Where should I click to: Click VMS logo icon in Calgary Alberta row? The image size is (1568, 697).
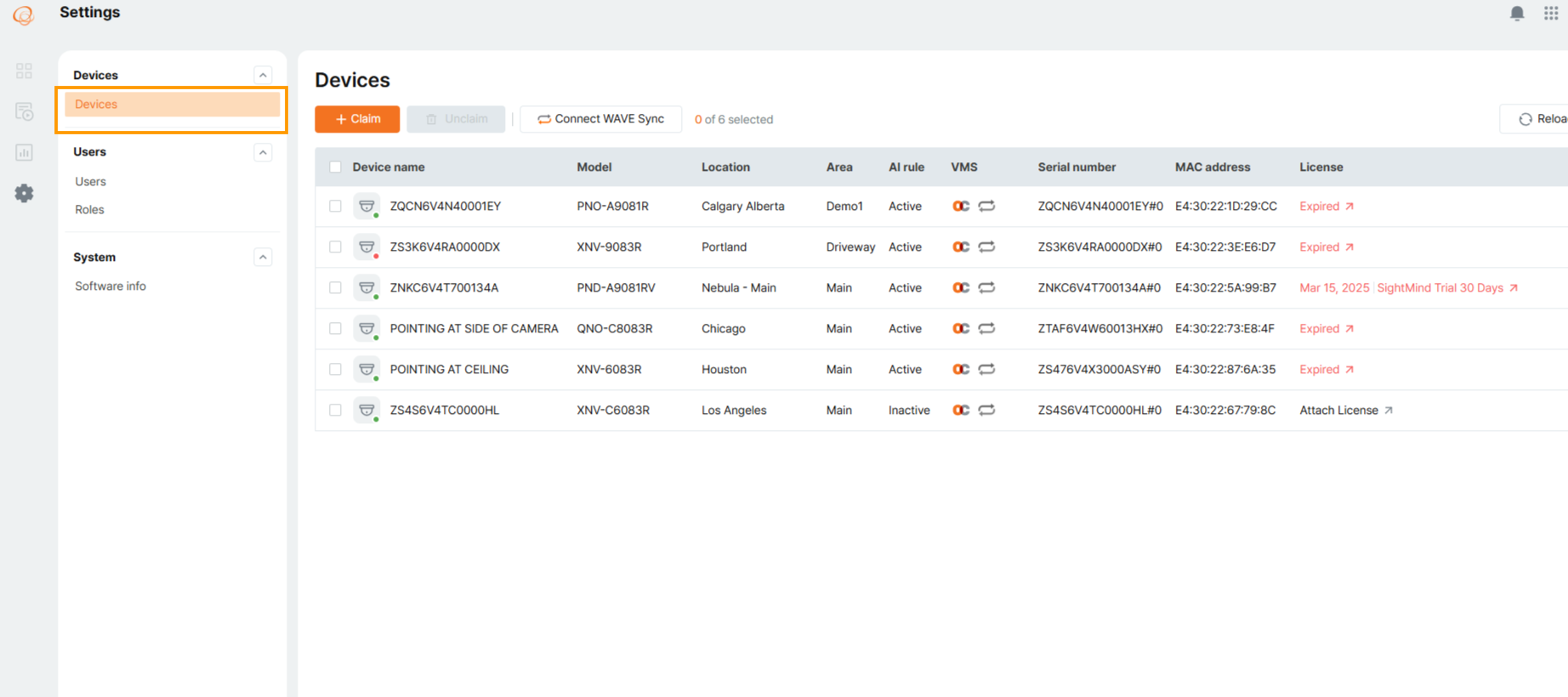pyautogui.click(x=961, y=206)
